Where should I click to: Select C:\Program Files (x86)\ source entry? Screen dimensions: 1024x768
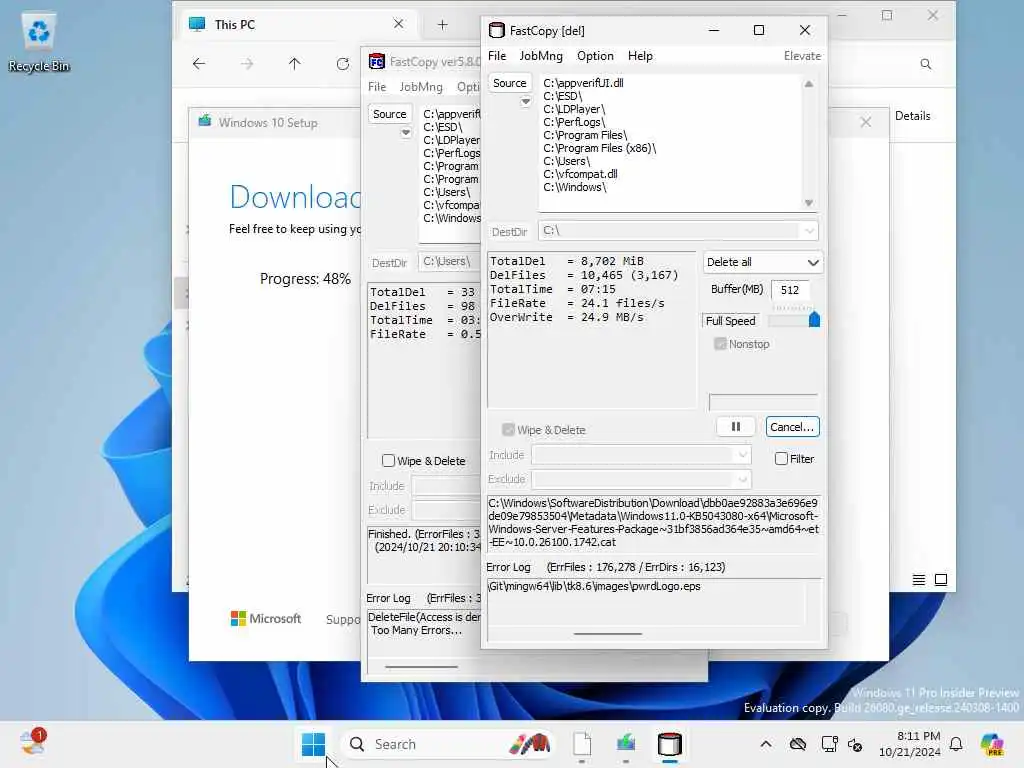click(x=600, y=148)
